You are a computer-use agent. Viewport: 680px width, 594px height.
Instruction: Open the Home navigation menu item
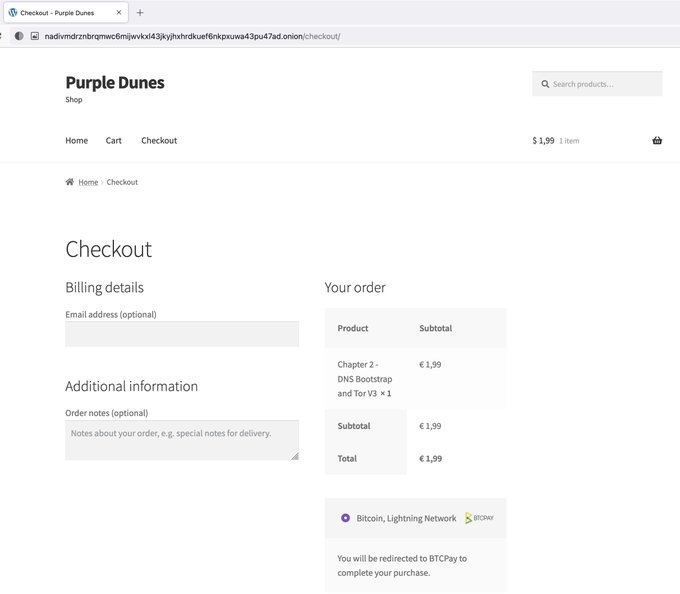[x=76, y=141]
